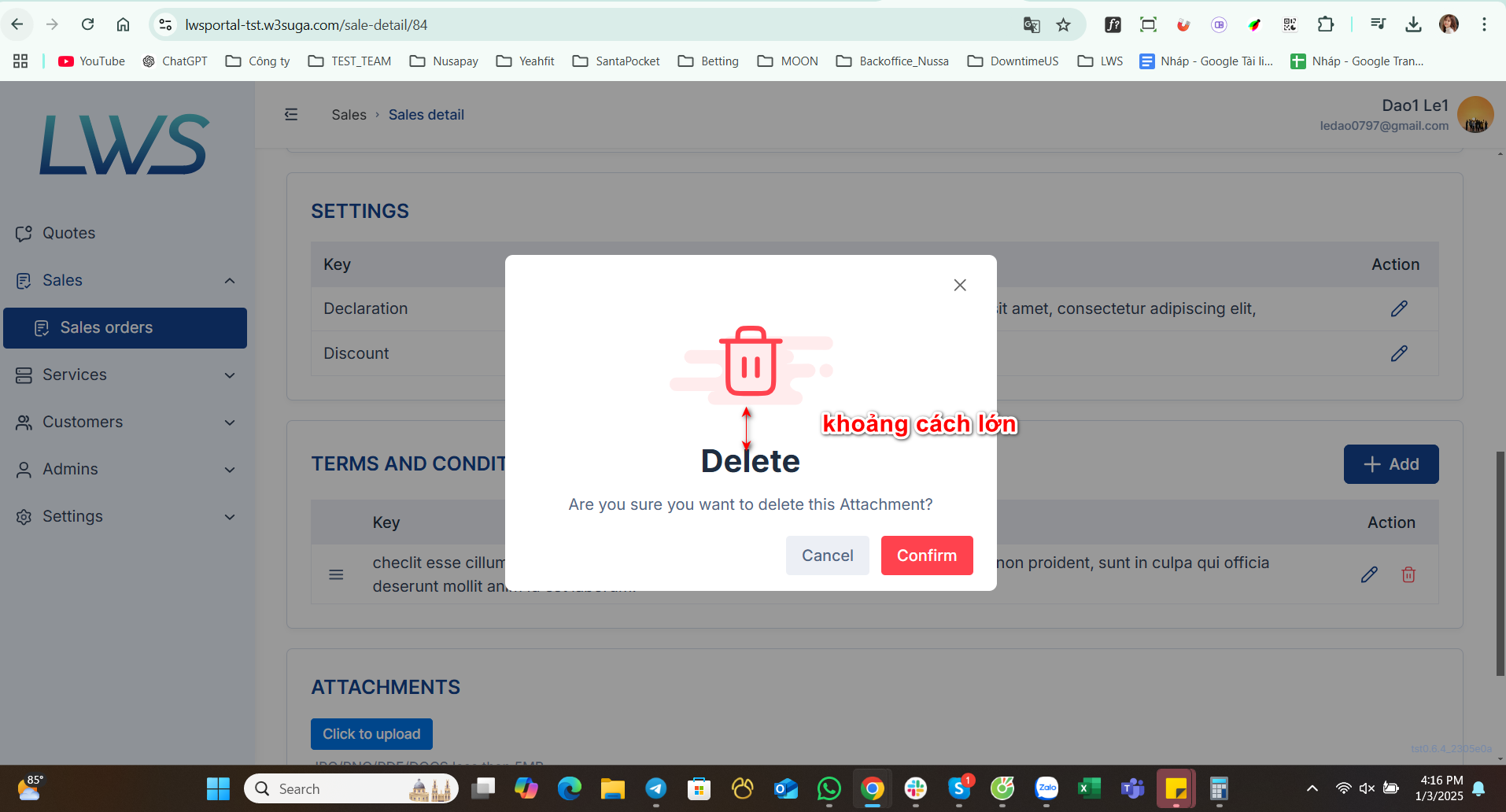Image resolution: width=1506 pixels, height=812 pixels.
Task: Edit the Discount setting pencil icon
Action: point(1398,353)
